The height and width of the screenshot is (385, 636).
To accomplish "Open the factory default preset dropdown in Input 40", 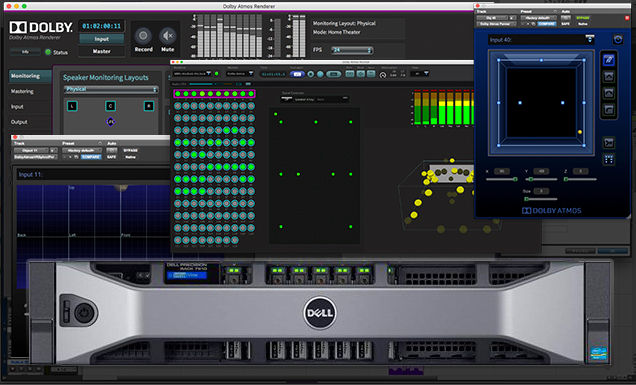I will pyautogui.click(x=538, y=18).
